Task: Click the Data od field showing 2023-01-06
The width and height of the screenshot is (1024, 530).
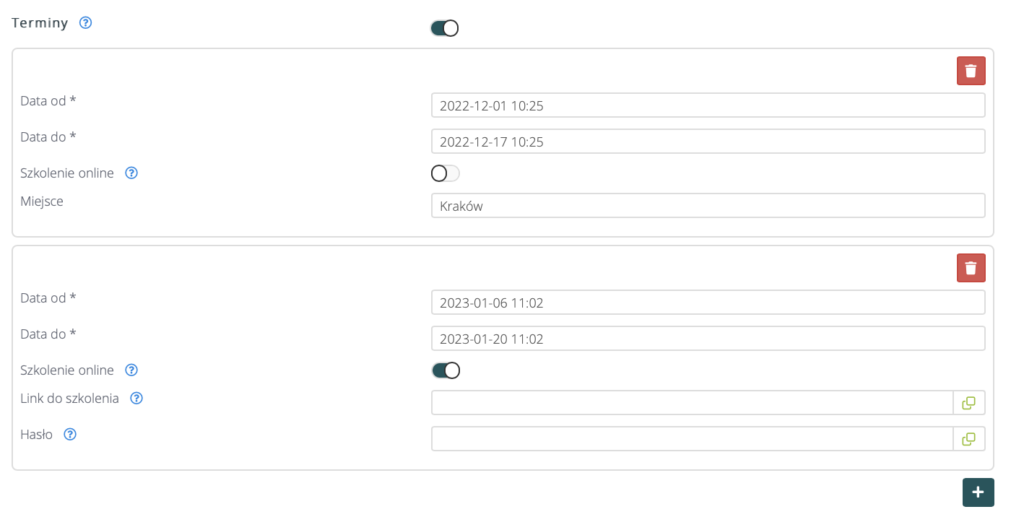Action: tap(707, 303)
